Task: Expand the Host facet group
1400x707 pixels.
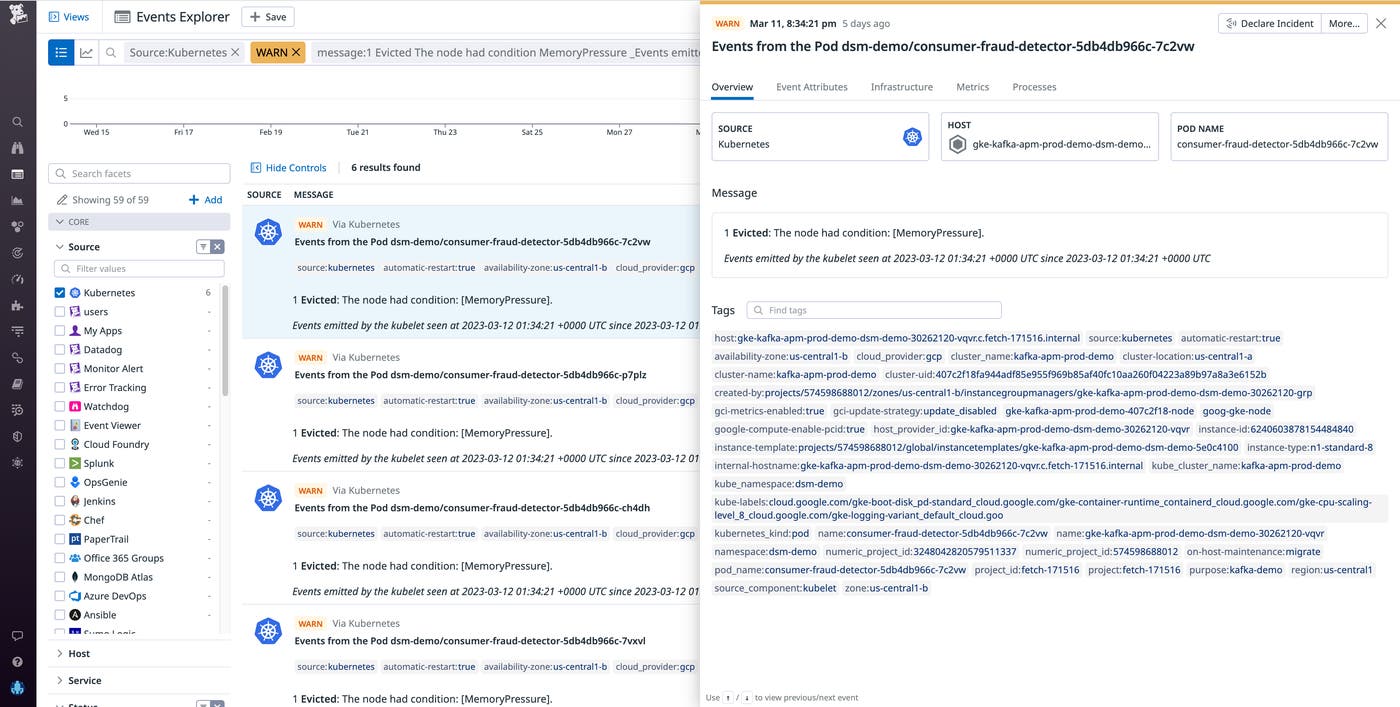Action: [x=79, y=654]
